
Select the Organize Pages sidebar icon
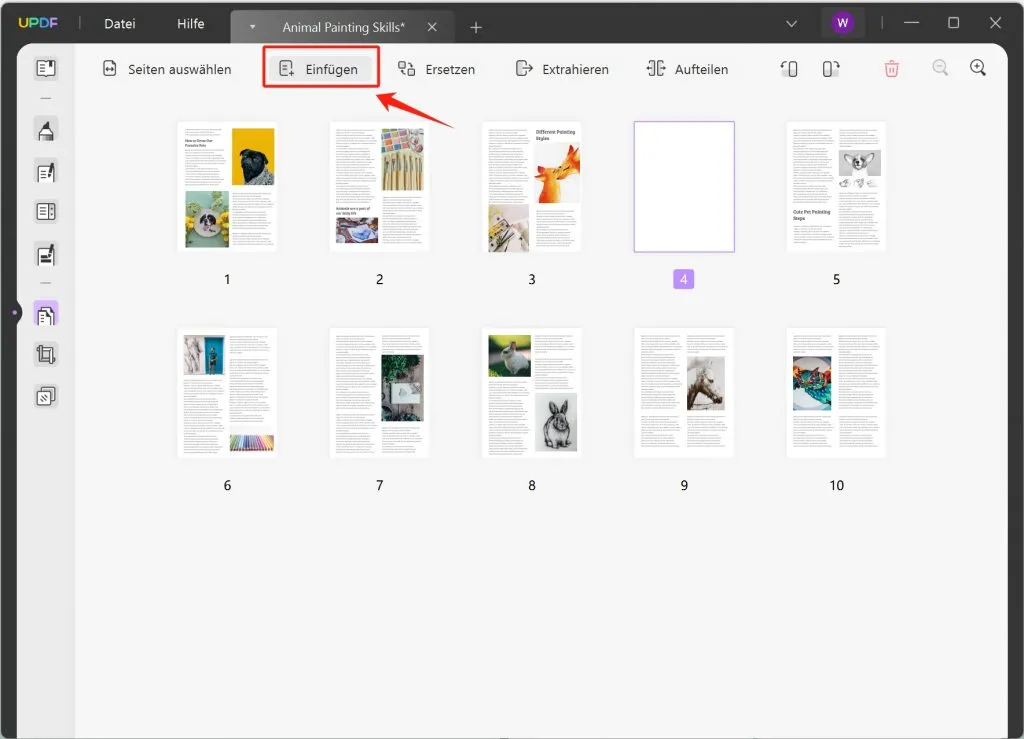(x=46, y=315)
